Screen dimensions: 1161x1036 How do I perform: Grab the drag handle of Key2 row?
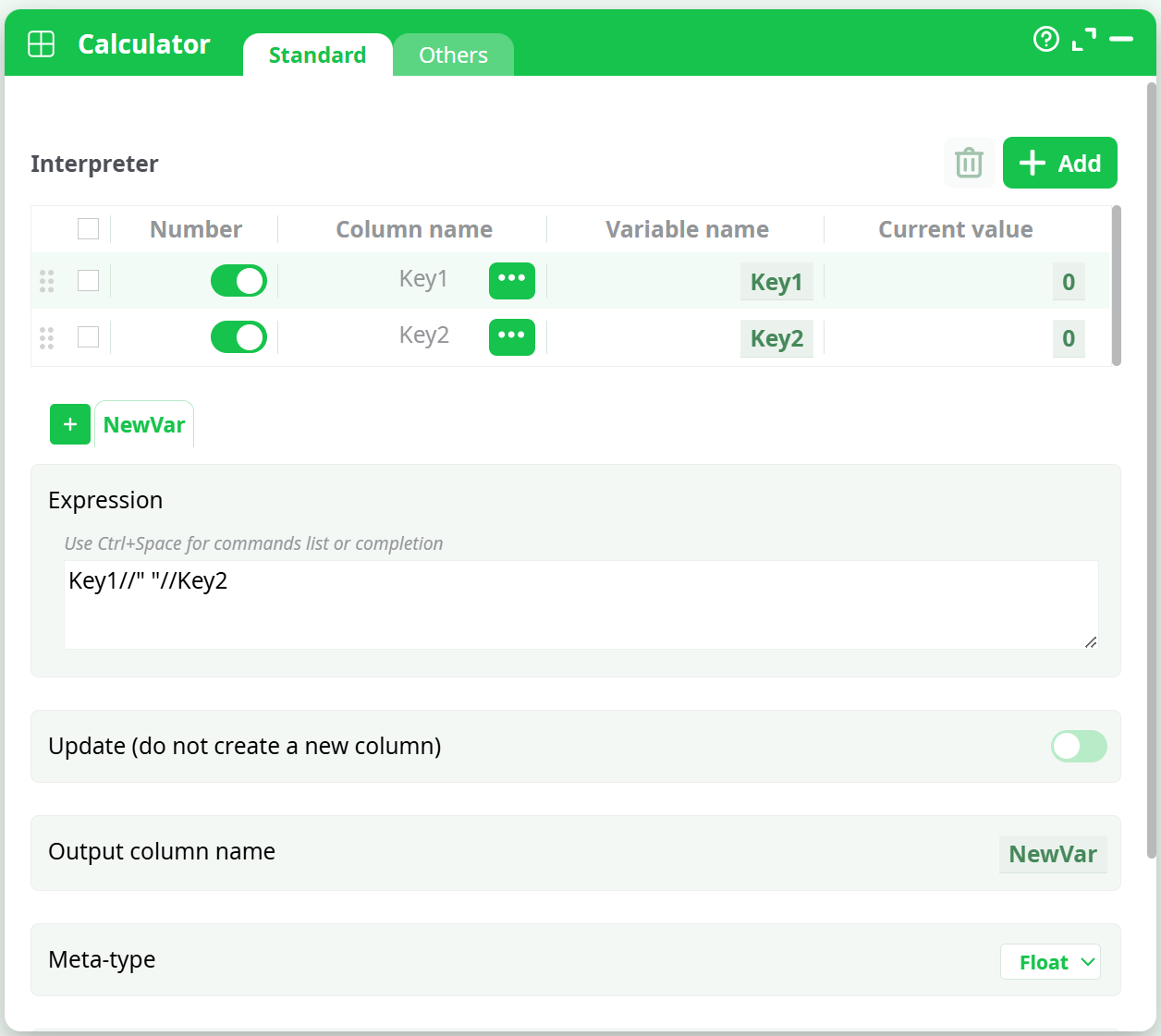47,338
